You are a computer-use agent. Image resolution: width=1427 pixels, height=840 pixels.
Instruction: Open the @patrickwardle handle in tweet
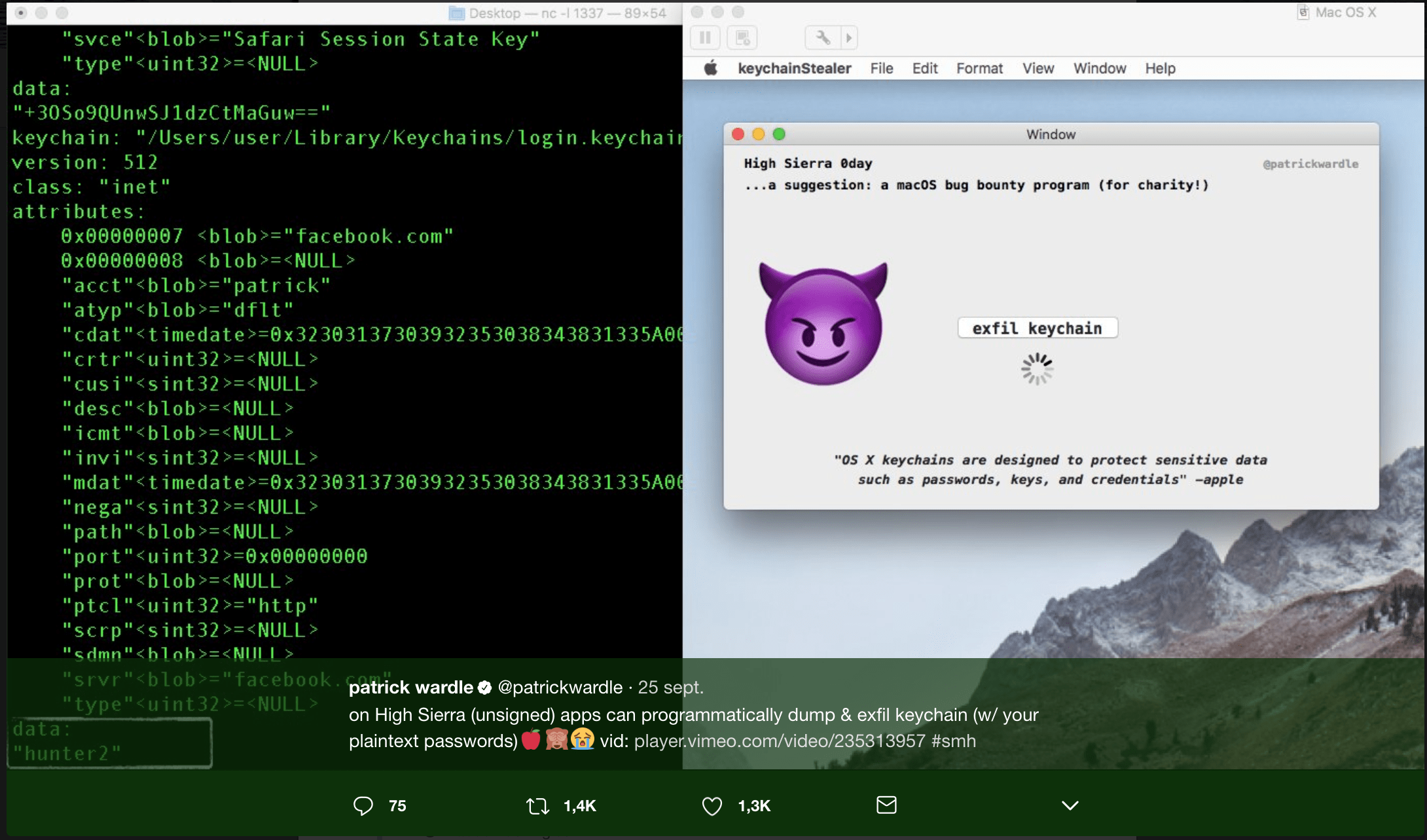point(560,687)
